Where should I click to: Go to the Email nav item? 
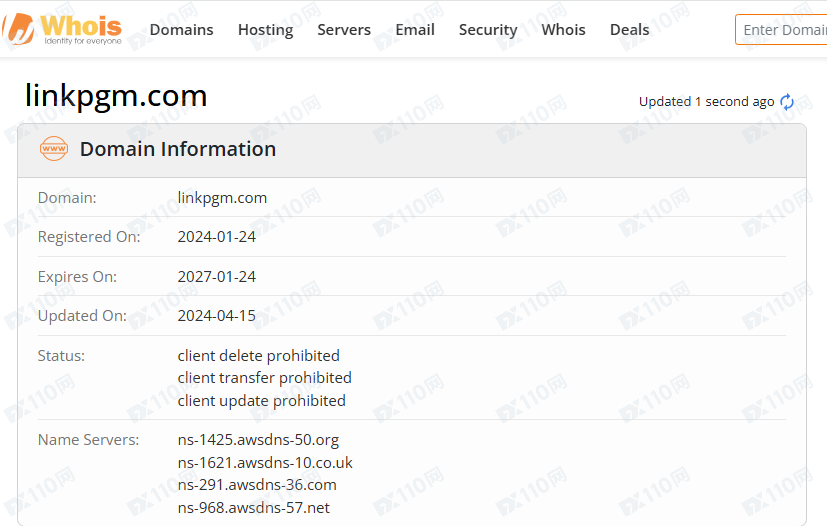[415, 30]
